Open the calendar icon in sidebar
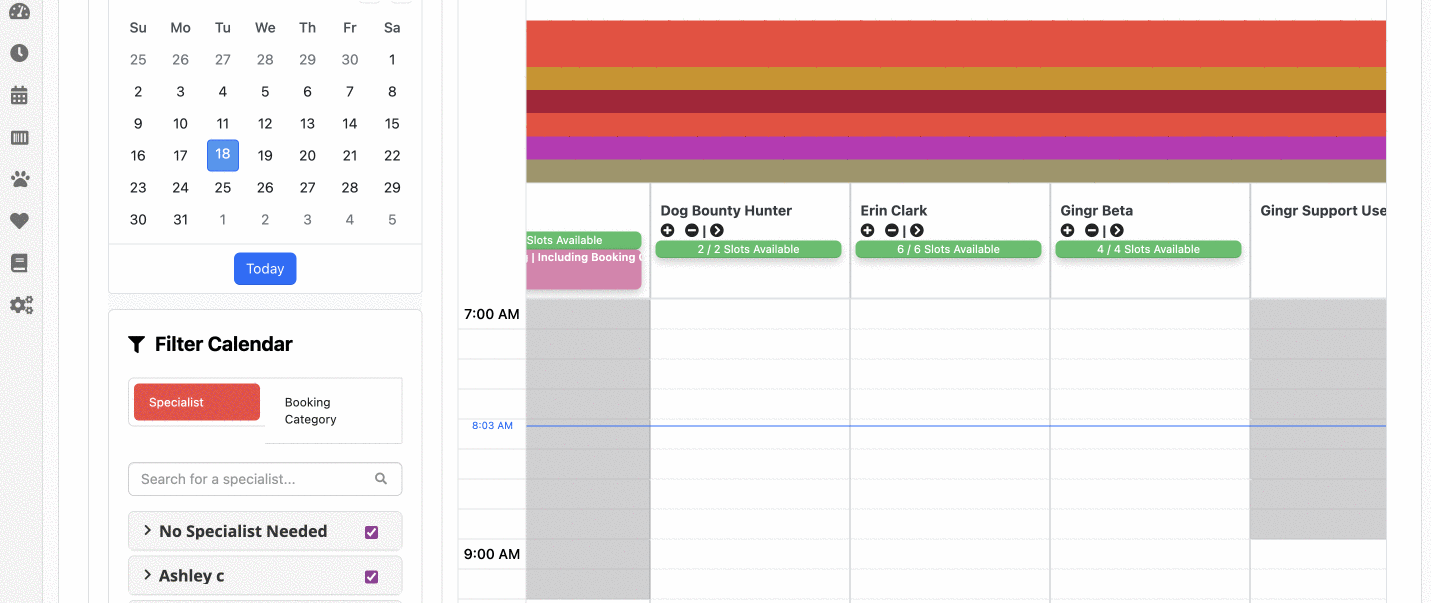 [19, 95]
